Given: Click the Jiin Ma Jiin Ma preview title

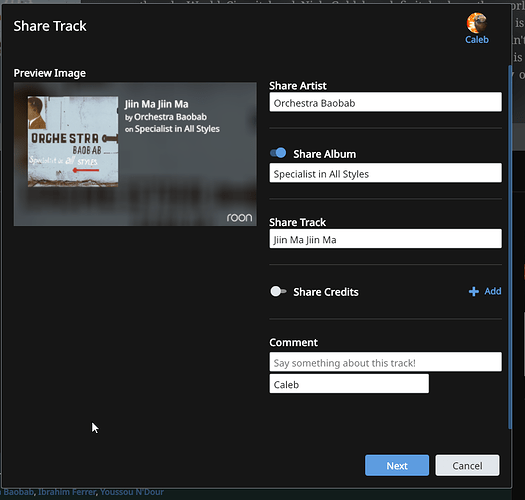Looking at the screenshot, I should point(156,104).
